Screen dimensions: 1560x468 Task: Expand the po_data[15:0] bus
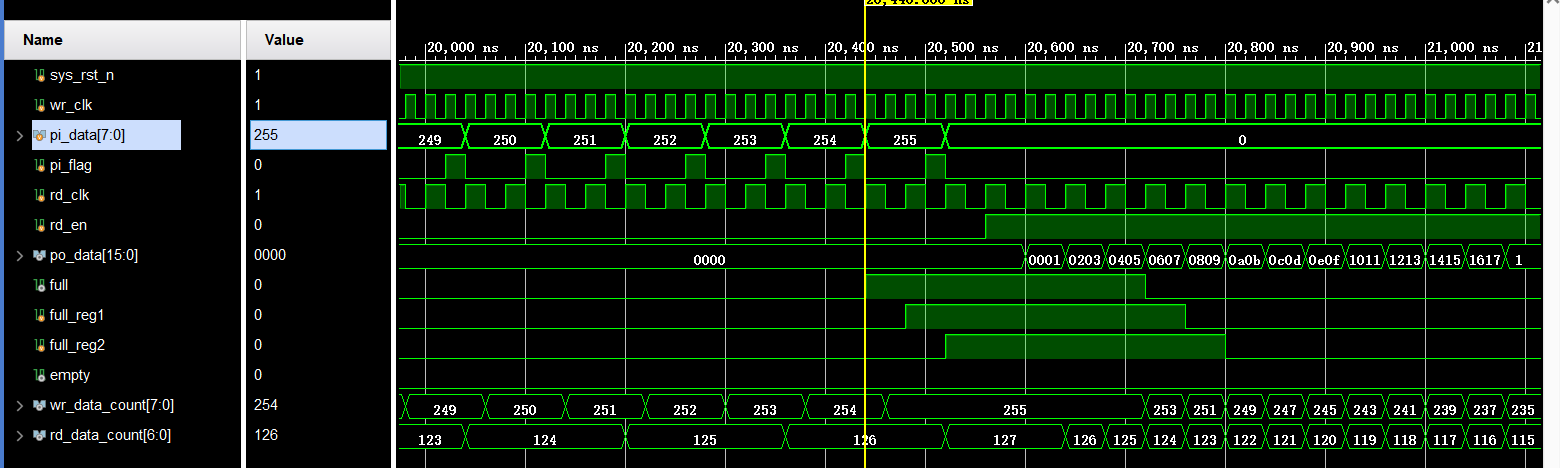[19, 255]
